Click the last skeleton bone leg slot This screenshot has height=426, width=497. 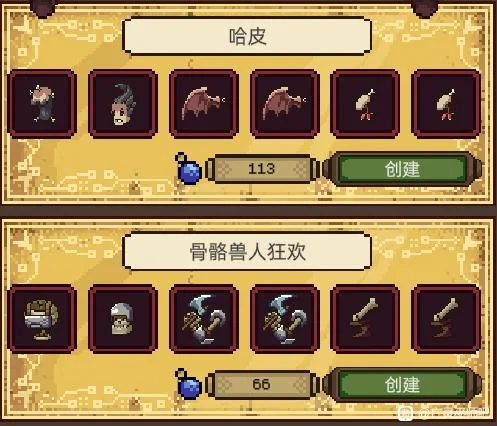[x=446, y=319]
